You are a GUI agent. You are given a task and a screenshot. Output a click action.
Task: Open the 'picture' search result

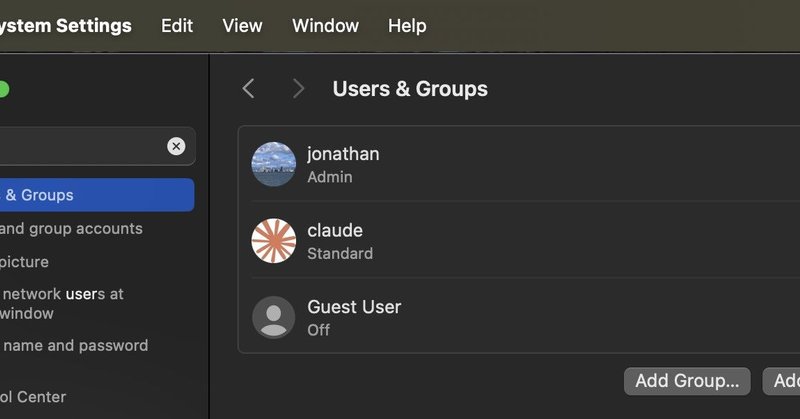pos(24,262)
